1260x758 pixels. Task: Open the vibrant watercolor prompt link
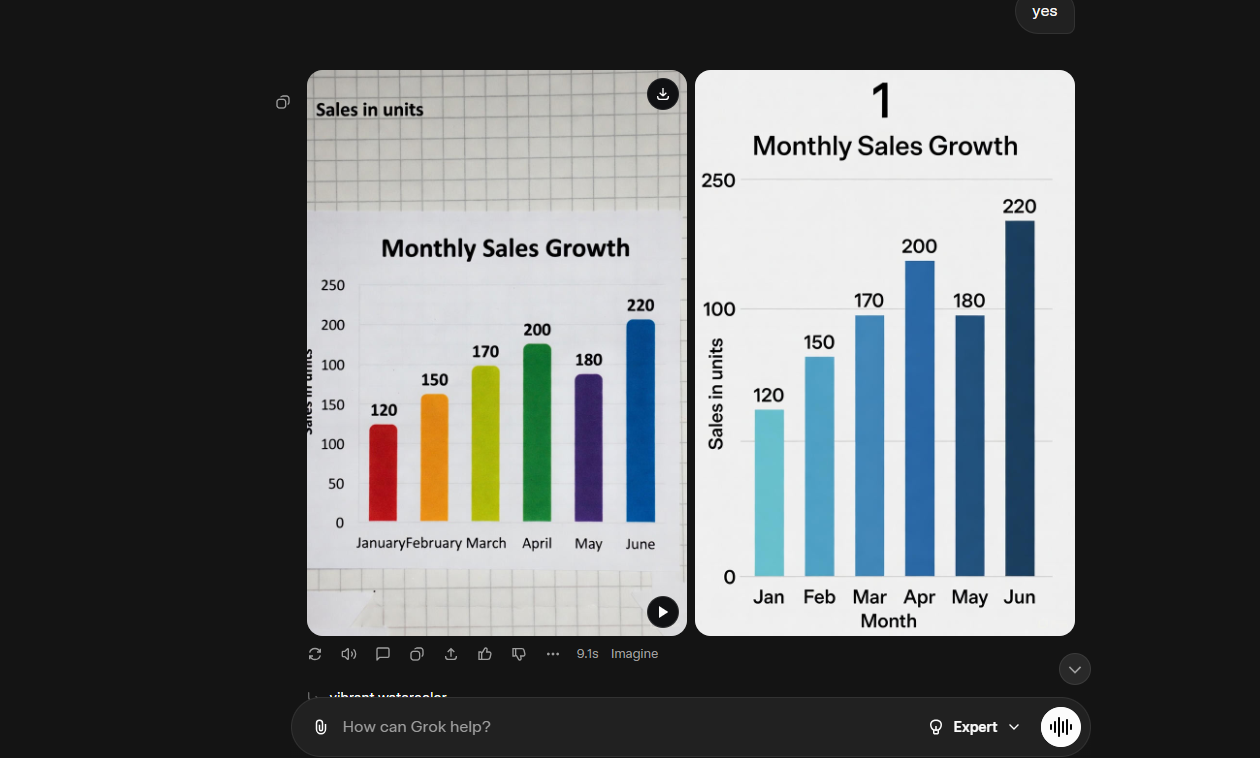click(x=389, y=696)
